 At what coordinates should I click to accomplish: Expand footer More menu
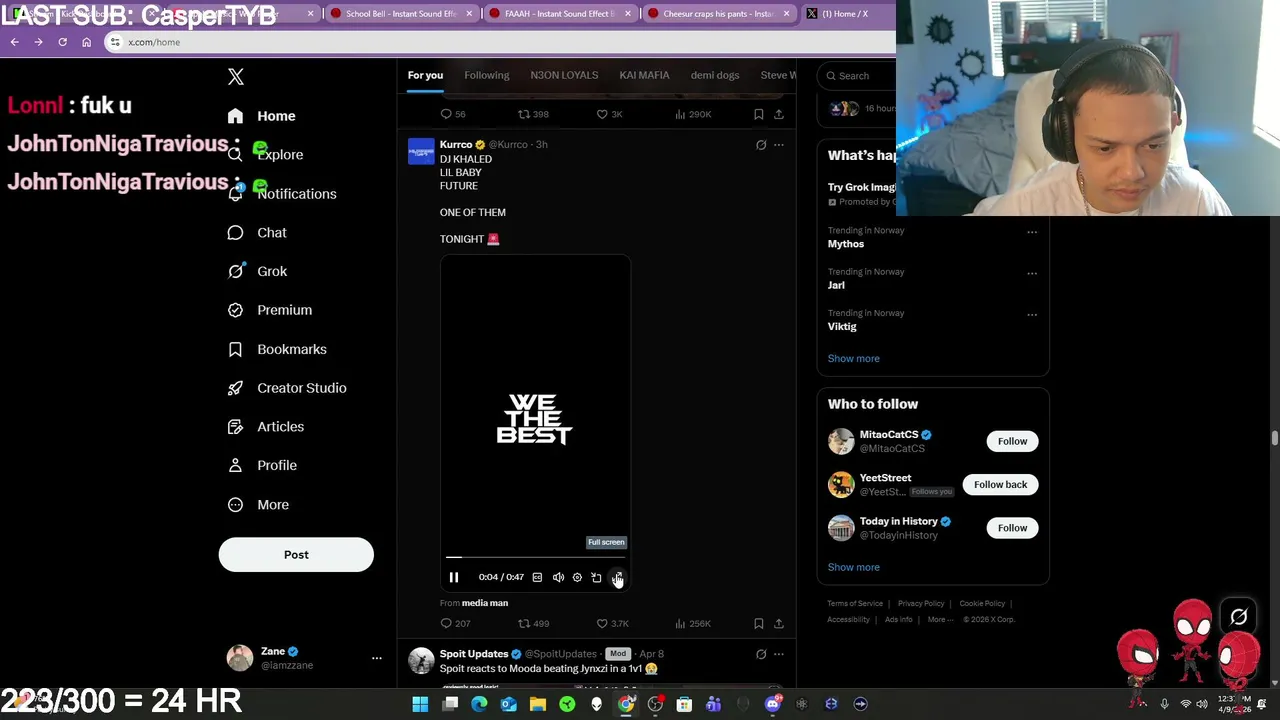(x=939, y=619)
